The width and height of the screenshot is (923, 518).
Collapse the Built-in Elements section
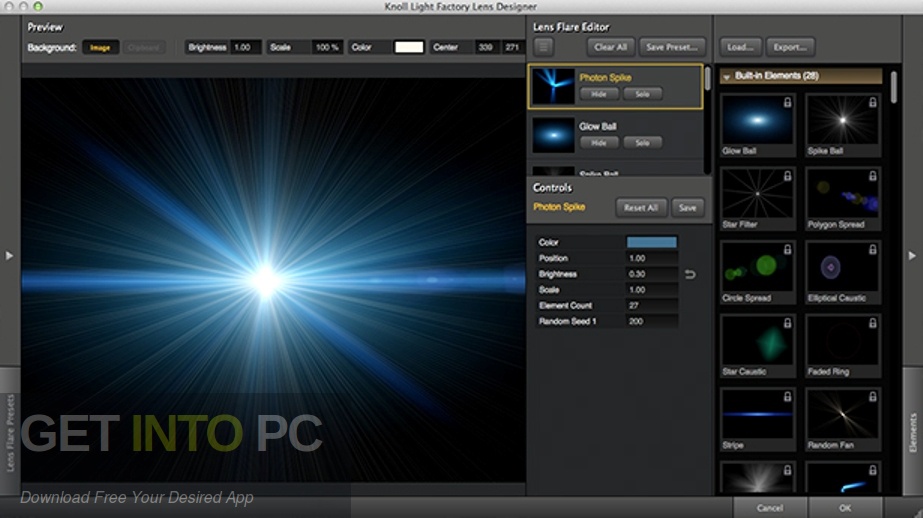726,77
